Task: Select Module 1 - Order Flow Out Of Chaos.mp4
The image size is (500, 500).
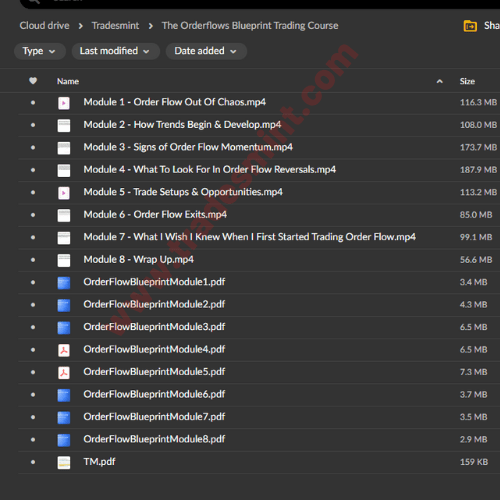Action: click(175, 102)
